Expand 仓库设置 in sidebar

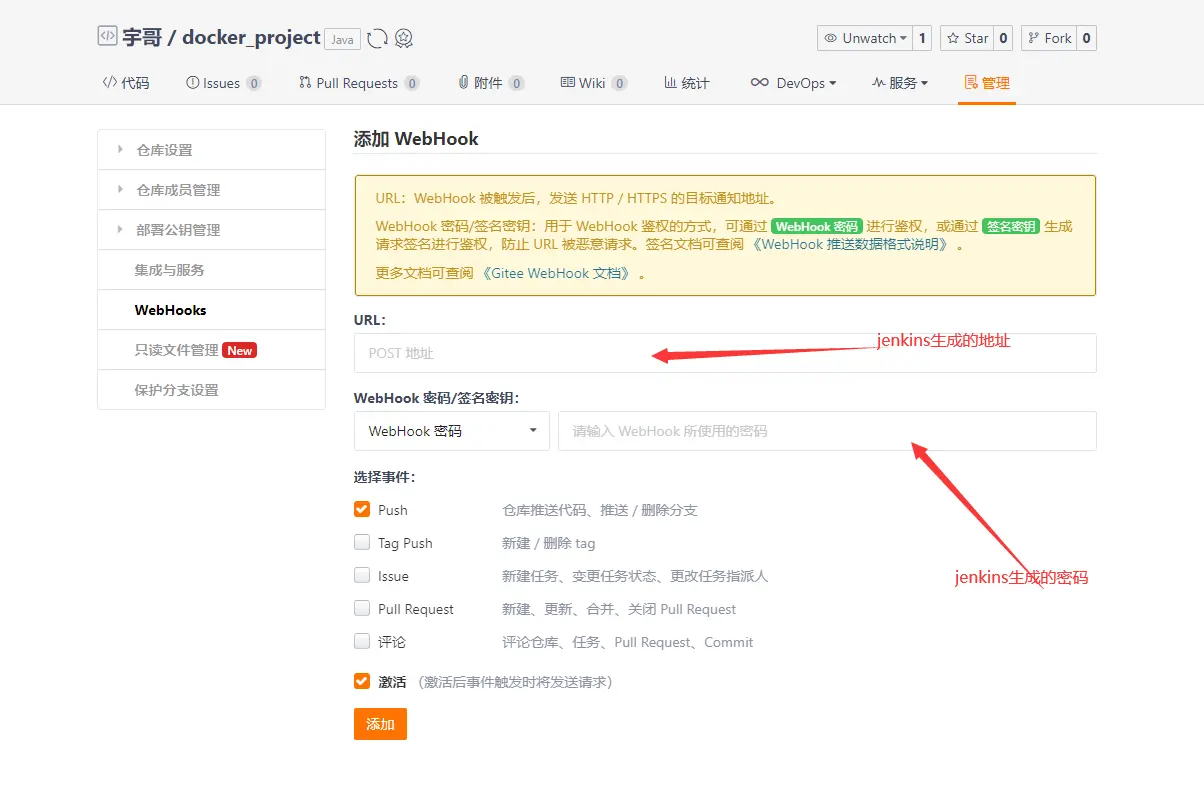[211, 150]
